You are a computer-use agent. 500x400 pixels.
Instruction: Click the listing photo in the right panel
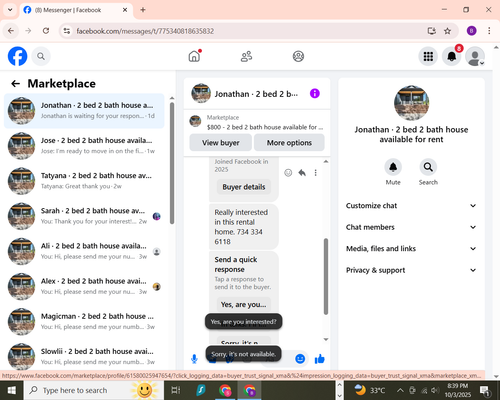tap(411, 103)
